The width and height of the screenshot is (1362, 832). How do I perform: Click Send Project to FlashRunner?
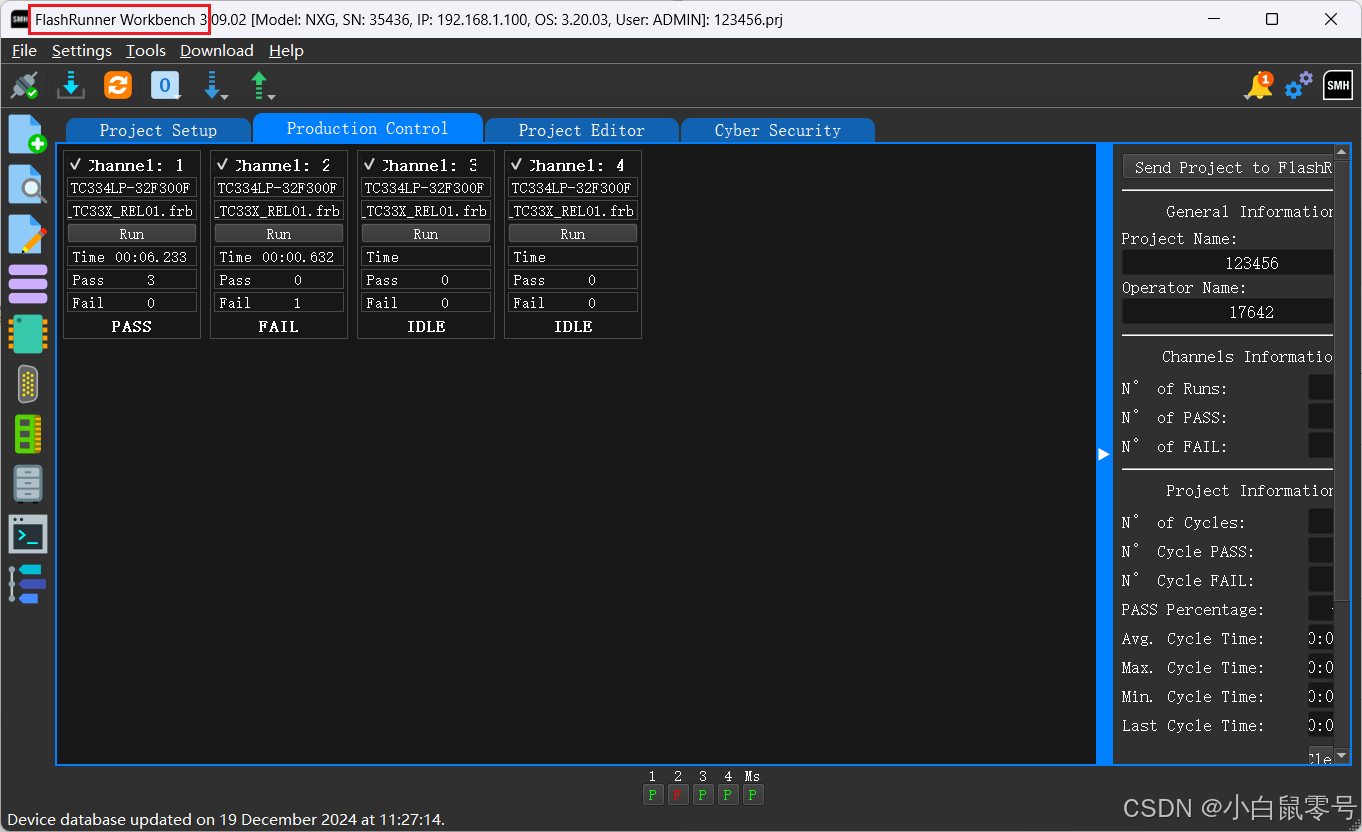(x=1227, y=167)
